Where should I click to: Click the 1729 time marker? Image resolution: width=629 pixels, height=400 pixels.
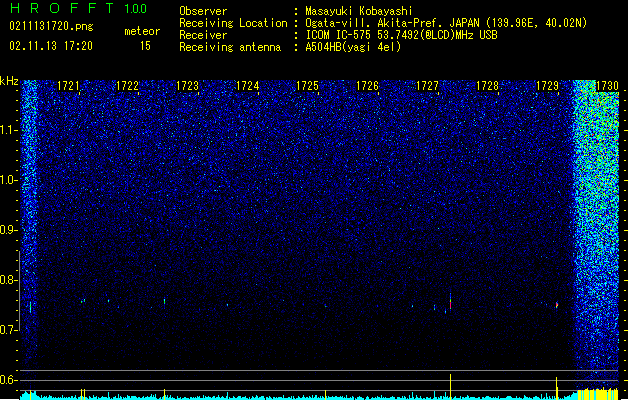point(547,86)
